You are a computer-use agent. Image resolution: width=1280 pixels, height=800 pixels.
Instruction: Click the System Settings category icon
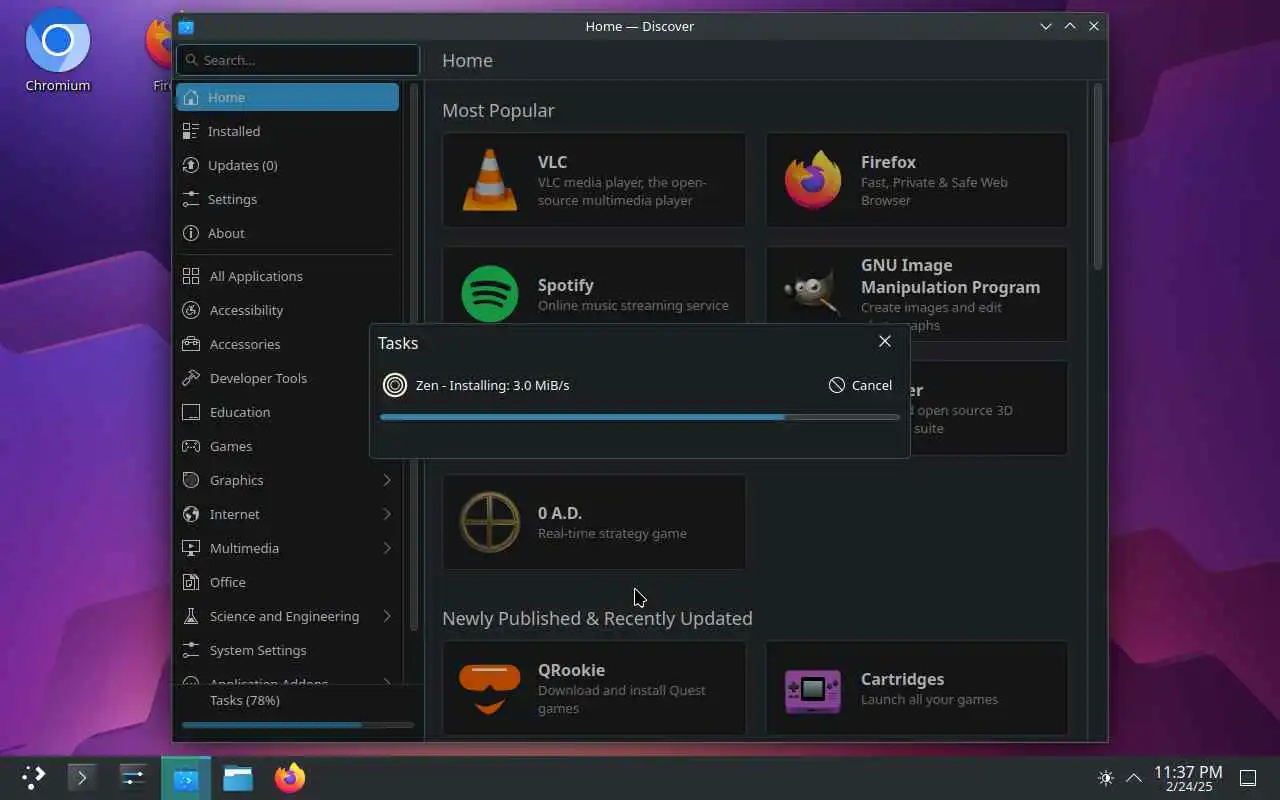tap(191, 650)
